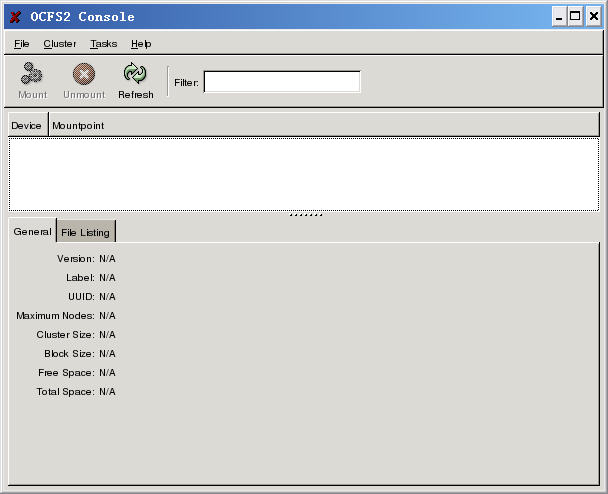Click the empty device list area
The image size is (608, 494).
(x=304, y=174)
